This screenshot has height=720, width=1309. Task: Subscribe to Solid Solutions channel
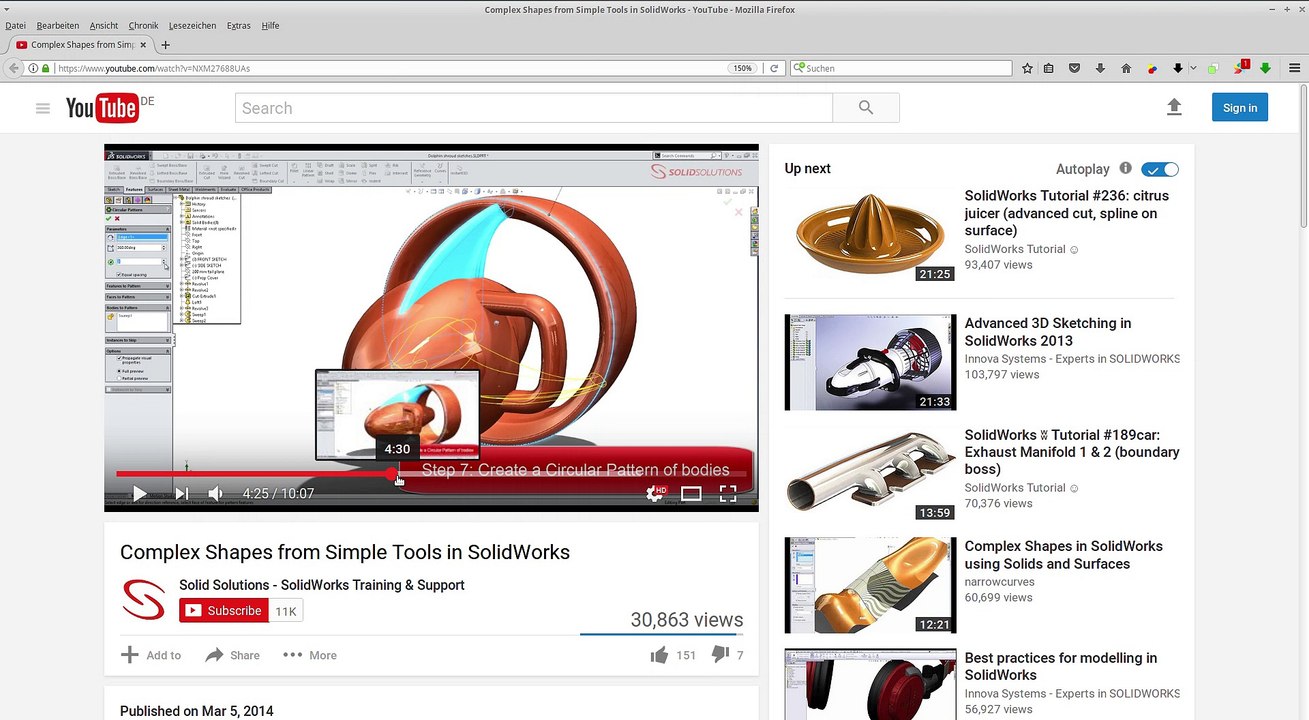pos(224,611)
